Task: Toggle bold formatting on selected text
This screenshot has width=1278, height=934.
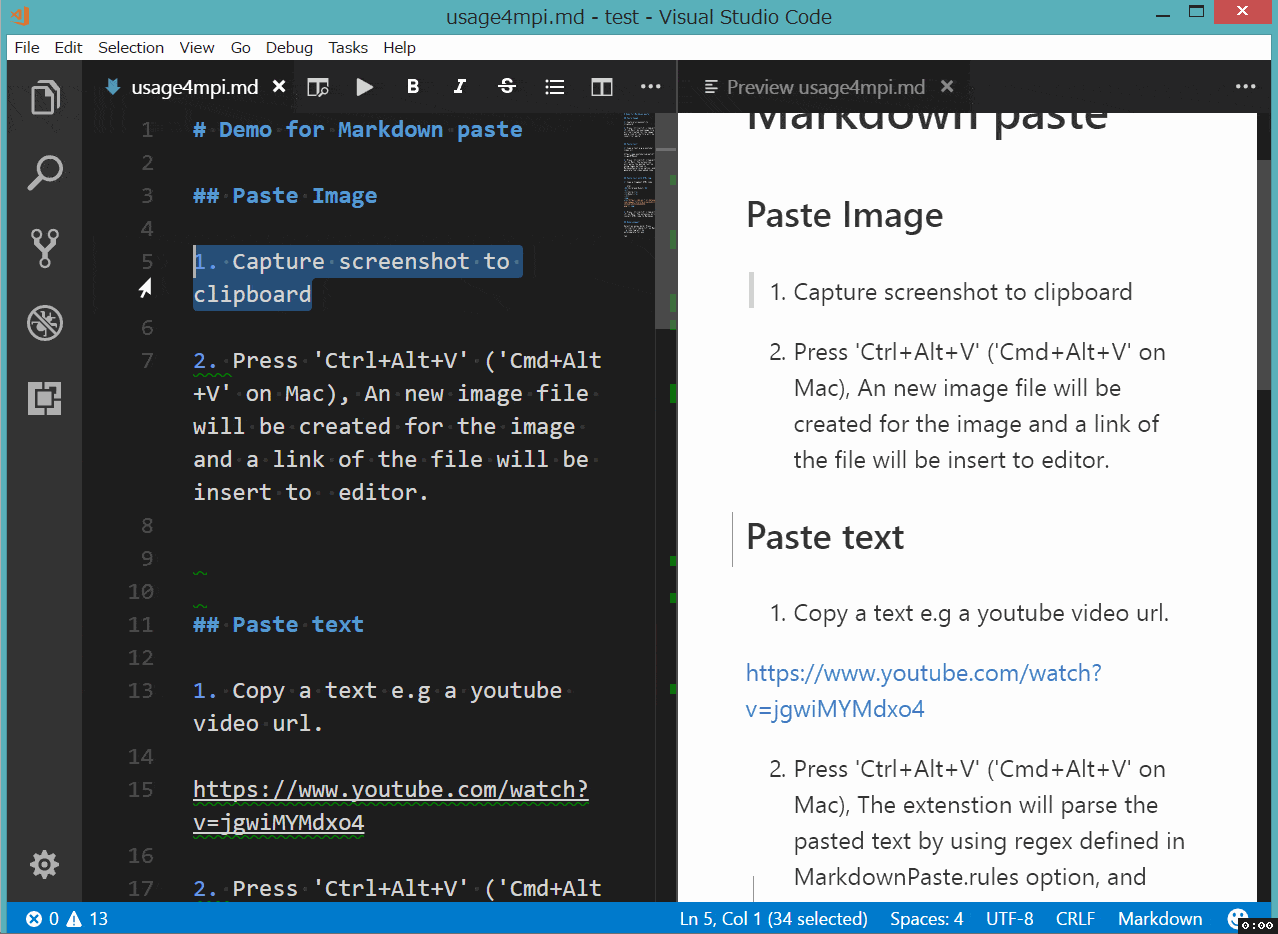Action: [x=412, y=87]
